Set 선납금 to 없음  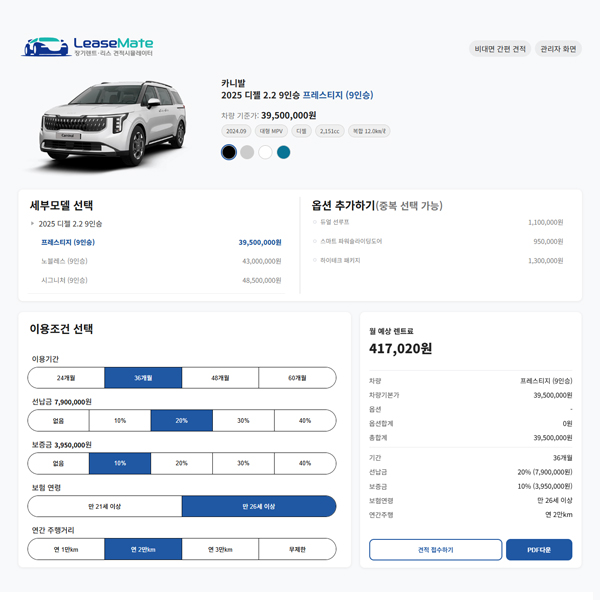(58, 421)
